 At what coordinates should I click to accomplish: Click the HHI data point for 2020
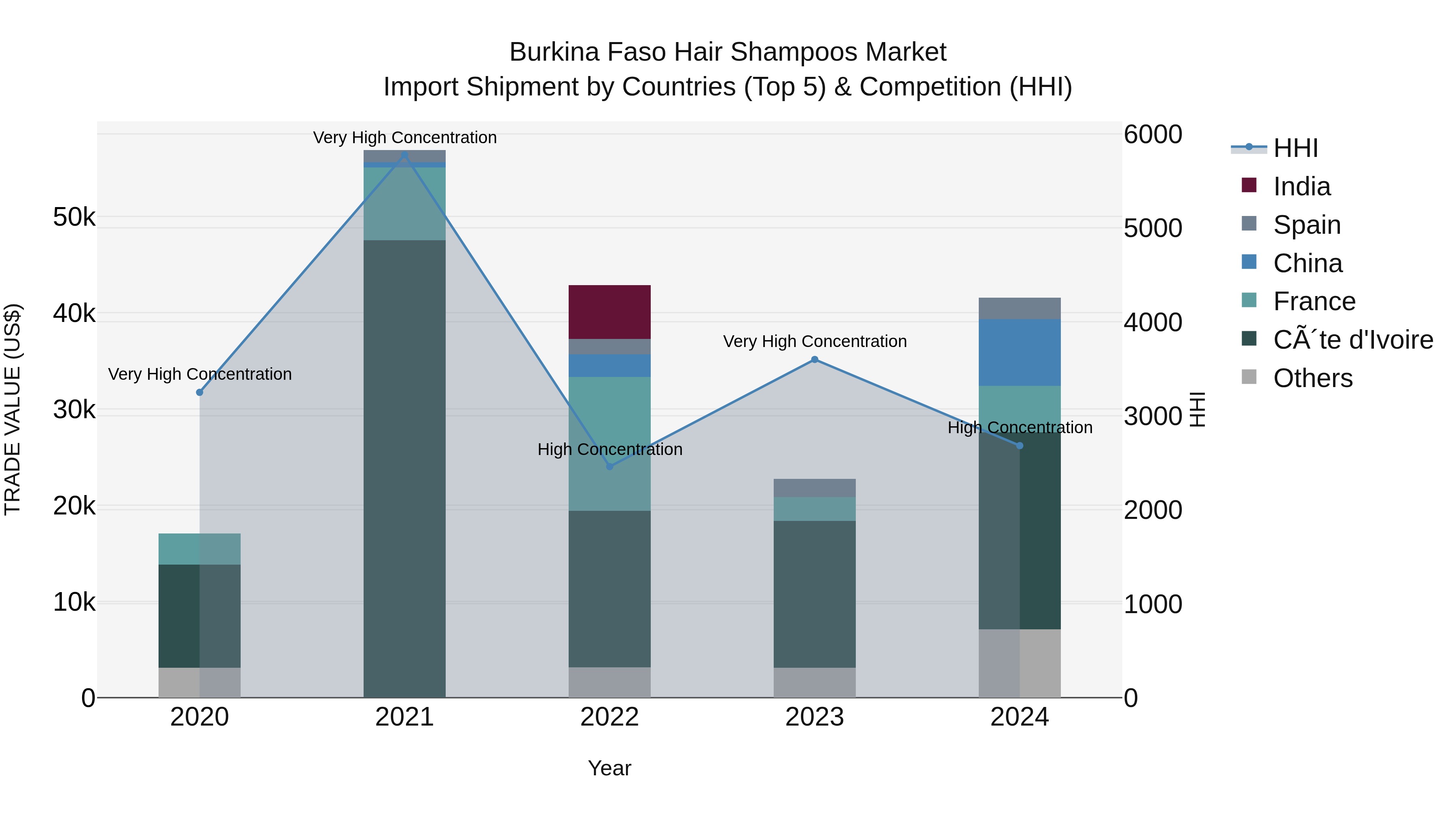pos(199,392)
